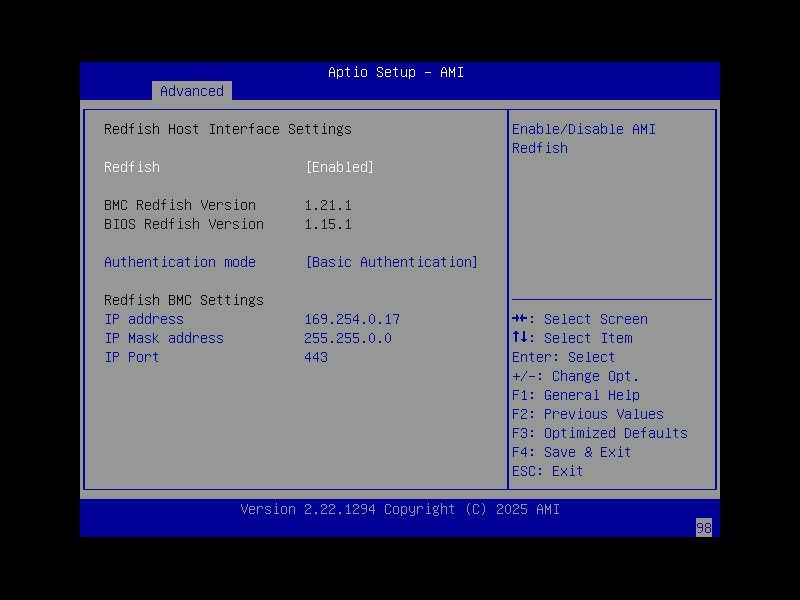Click the BMC Redfish Version label

[180, 205]
